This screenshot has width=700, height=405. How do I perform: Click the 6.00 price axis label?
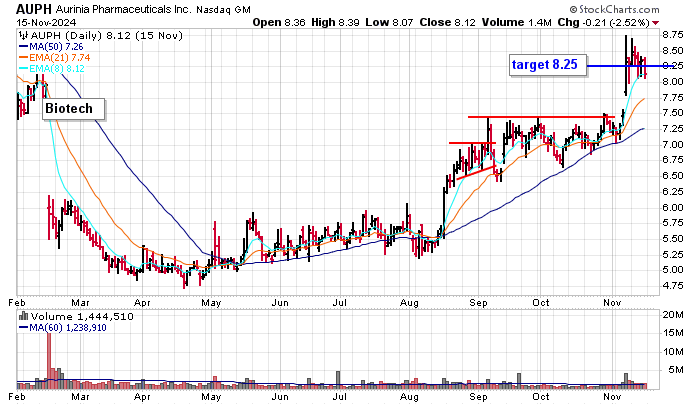tap(673, 208)
